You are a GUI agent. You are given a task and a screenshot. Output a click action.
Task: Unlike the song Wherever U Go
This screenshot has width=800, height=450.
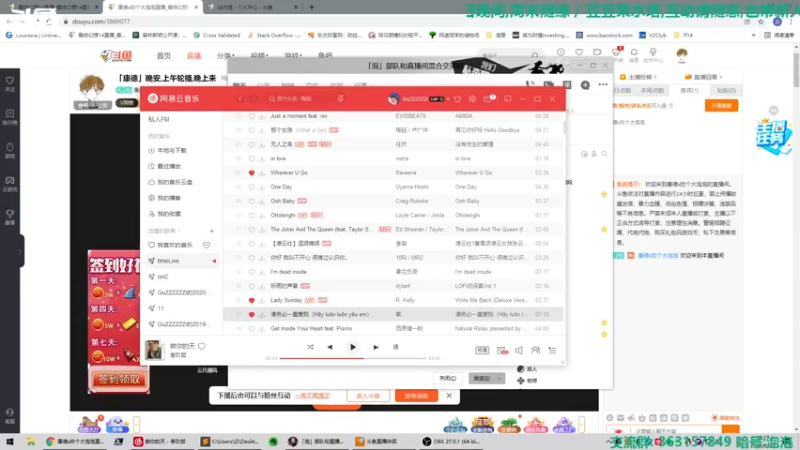(x=252, y=173)
